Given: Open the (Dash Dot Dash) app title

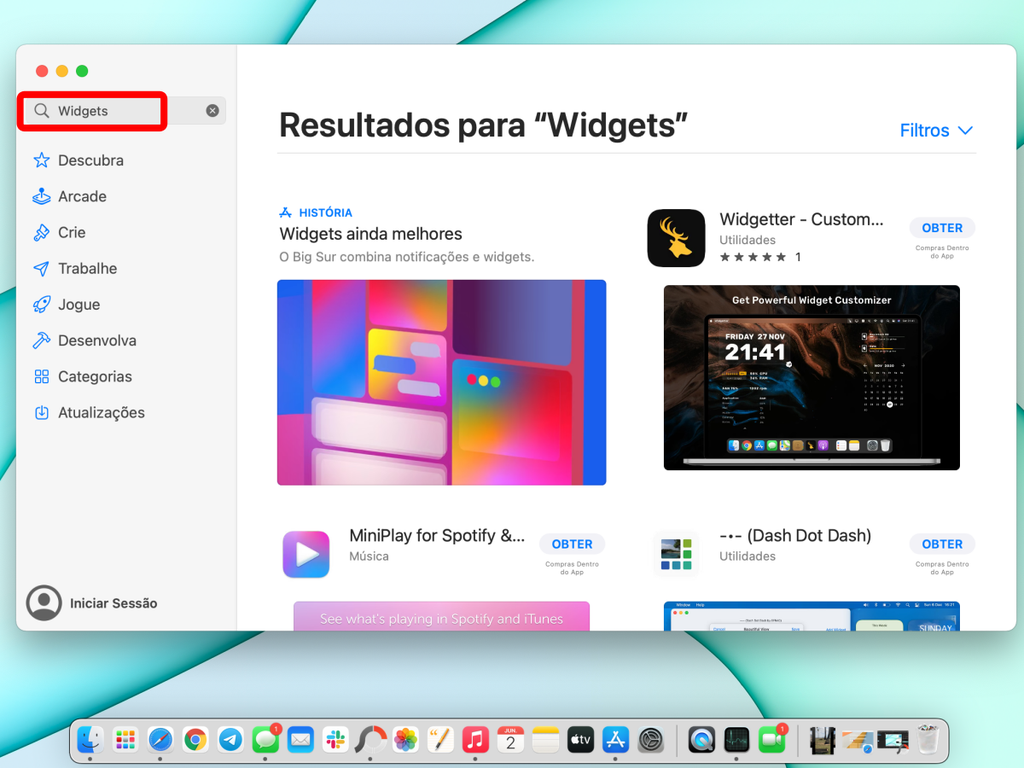Looking at the screenshot, I should (x=795, y=536).
